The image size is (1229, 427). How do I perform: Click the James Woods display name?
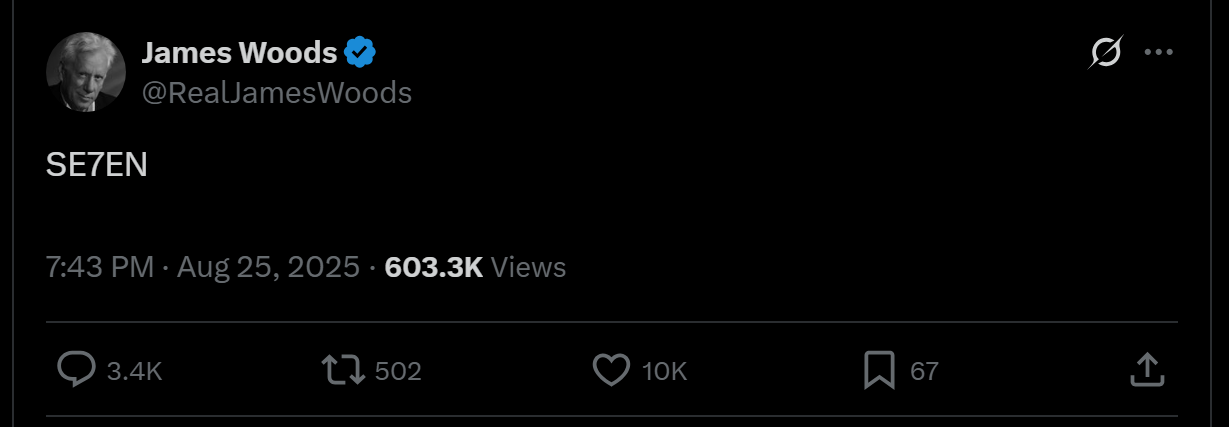pyautogui.click(x=239, y=52)
